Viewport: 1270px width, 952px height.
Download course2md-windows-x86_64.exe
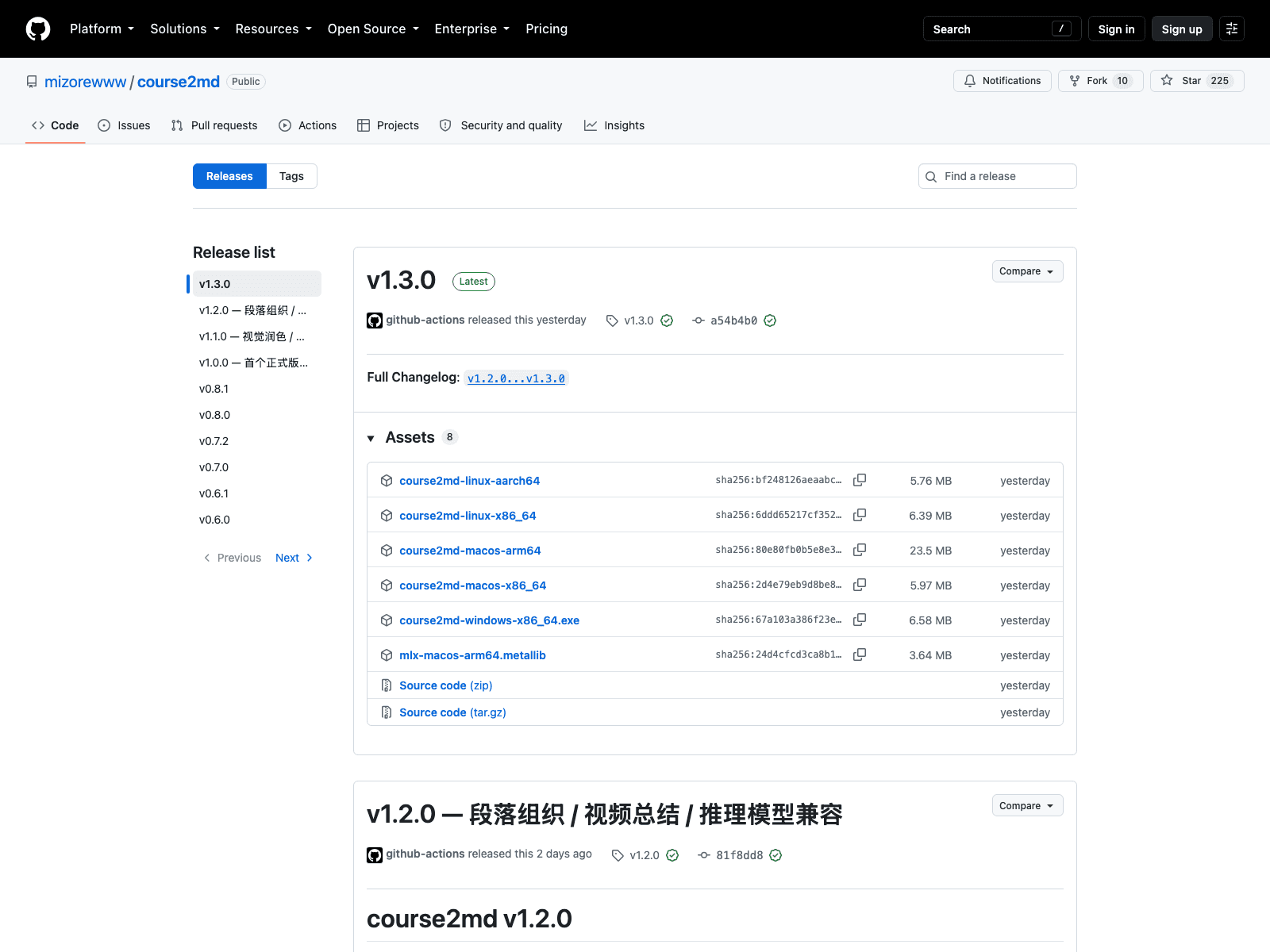pos(490,620)
